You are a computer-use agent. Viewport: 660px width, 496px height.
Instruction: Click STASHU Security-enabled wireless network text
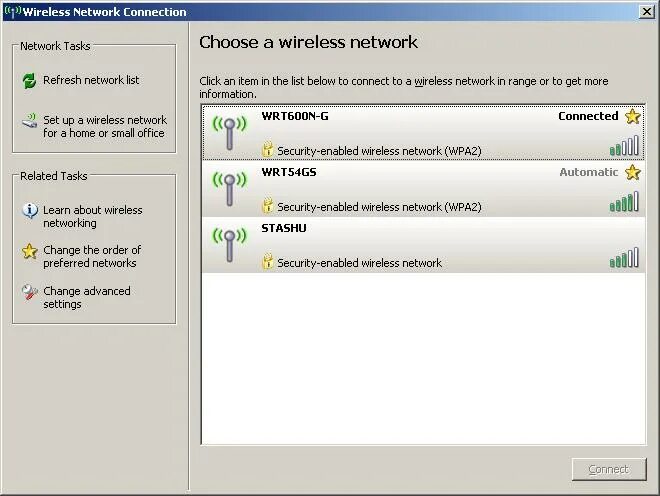(x=359, y=263)
